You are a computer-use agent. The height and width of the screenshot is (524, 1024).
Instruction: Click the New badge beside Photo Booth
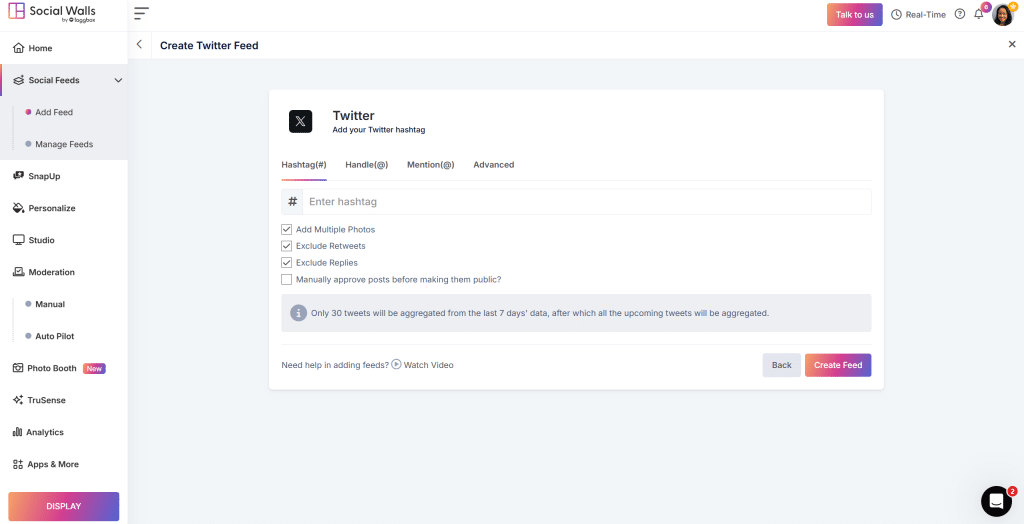[x=94, y=368]
